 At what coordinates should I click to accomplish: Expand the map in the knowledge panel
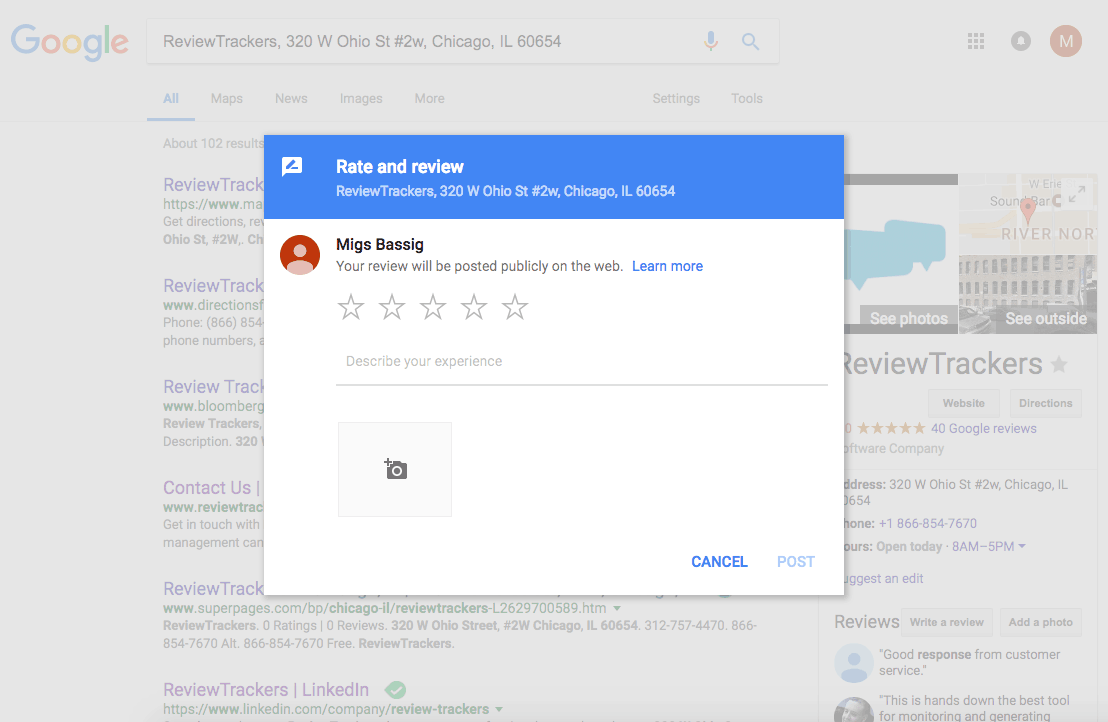[1077, 193]
